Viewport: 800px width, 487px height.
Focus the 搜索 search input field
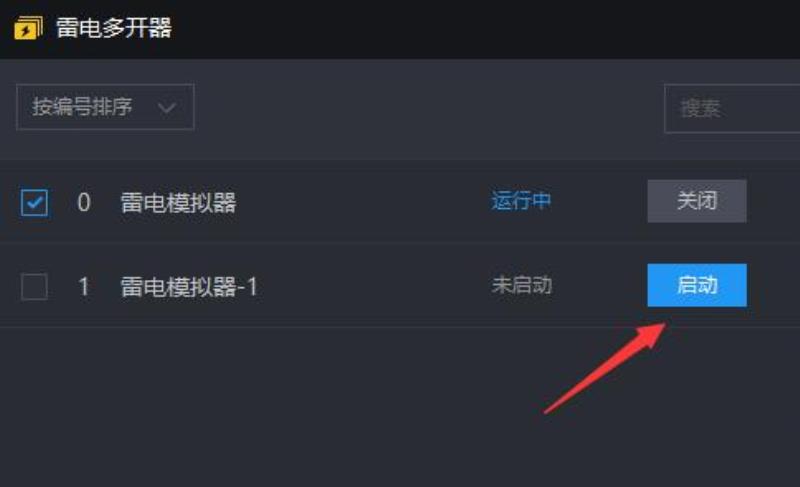pos(732,108)
